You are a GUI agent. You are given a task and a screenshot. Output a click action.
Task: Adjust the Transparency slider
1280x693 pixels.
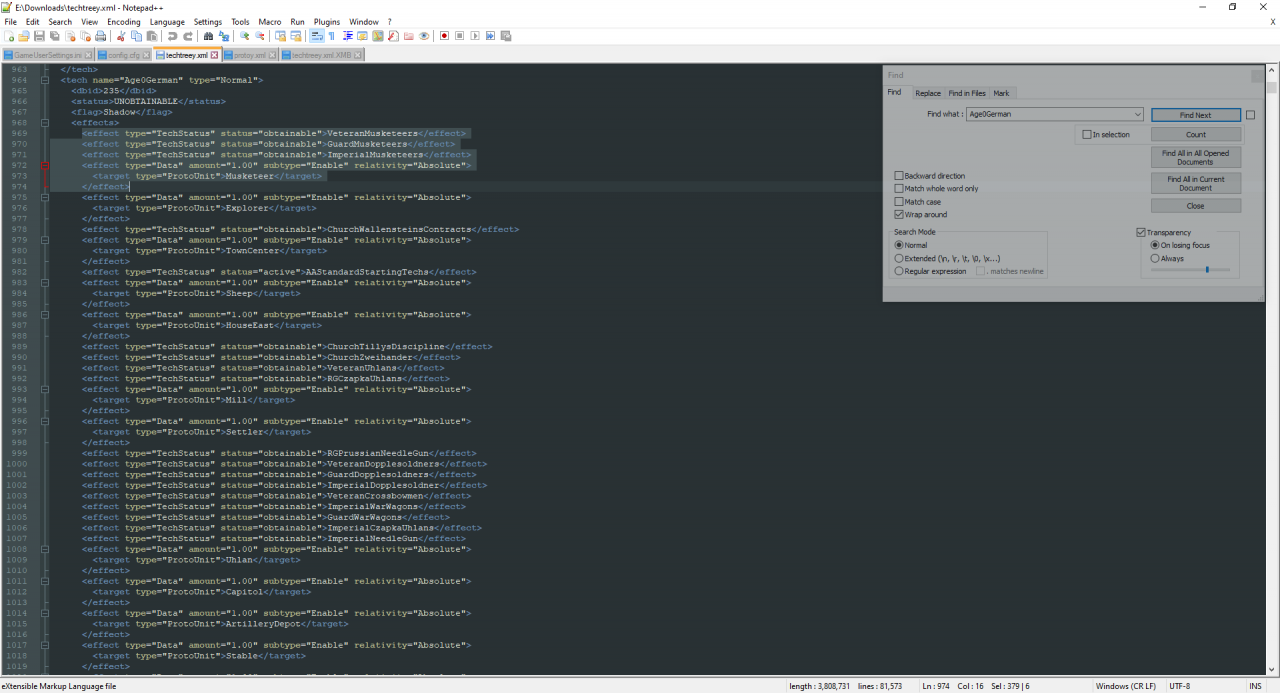tap(1207, 269)
